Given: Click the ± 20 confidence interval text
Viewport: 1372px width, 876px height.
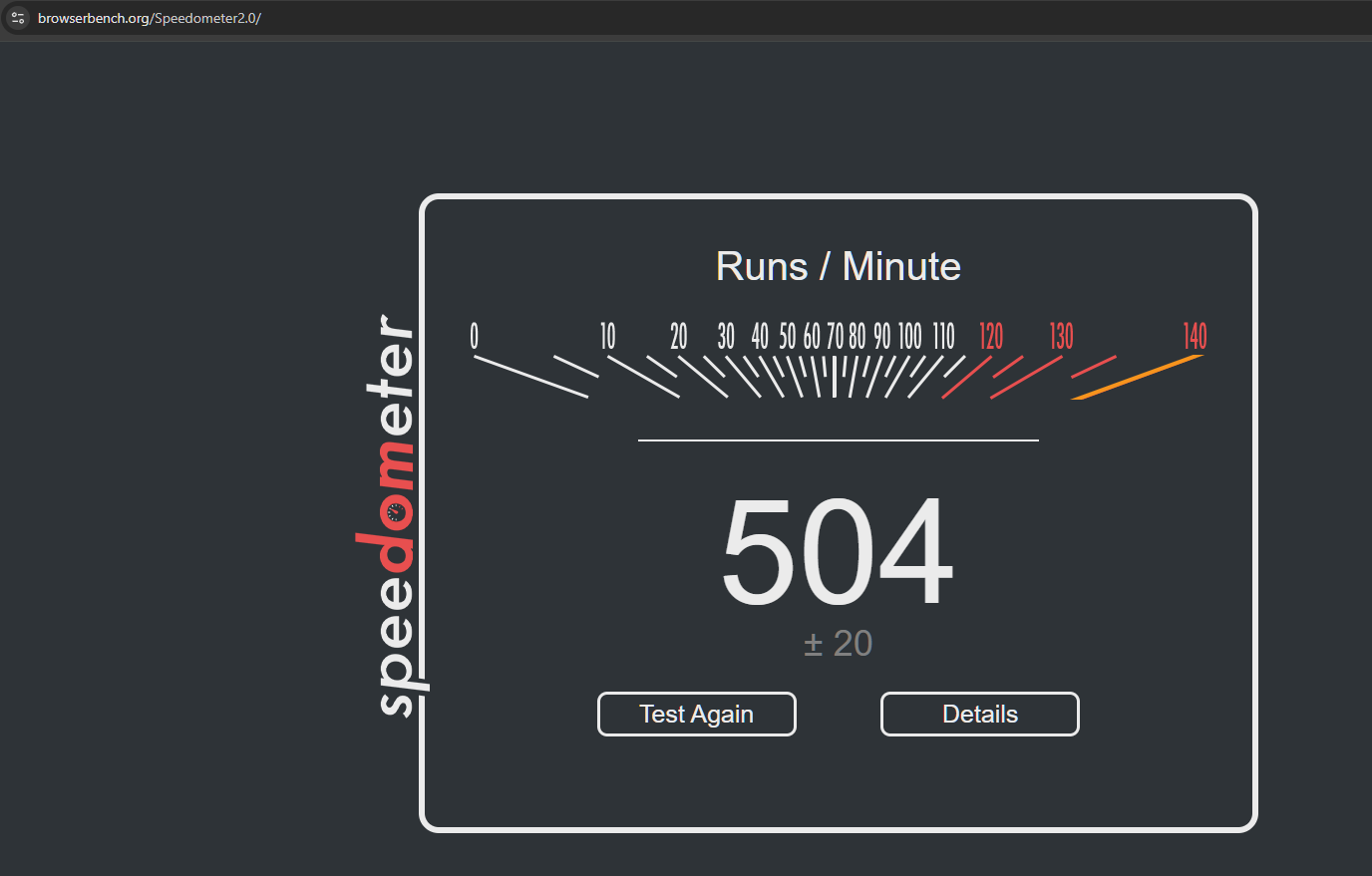Looking at the screenshot, I should [838, 644].
